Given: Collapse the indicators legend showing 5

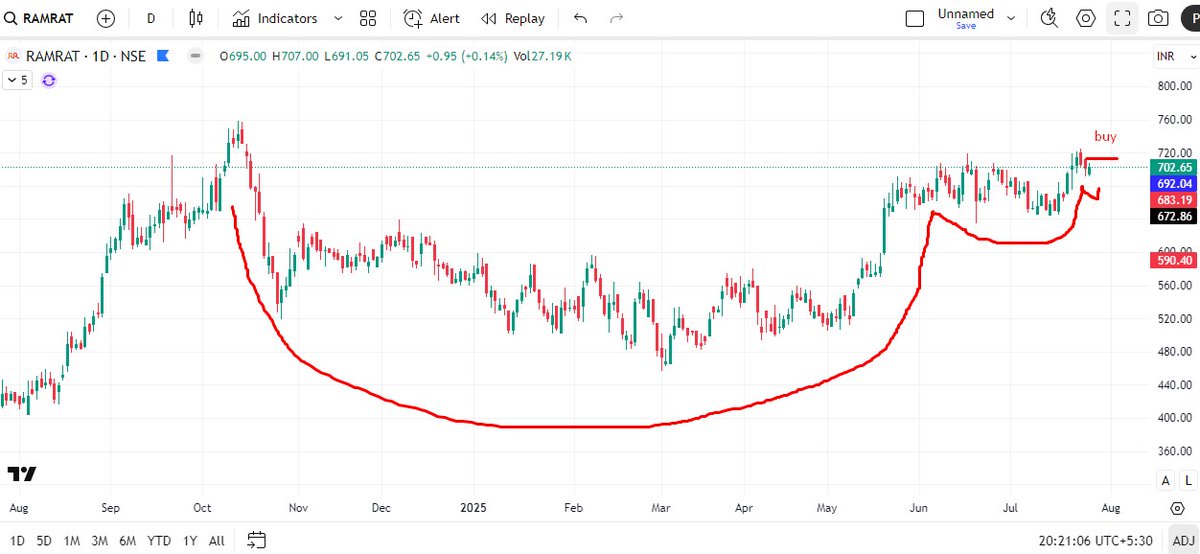Looking at the screenshot, I should click(x=18, y=80).
